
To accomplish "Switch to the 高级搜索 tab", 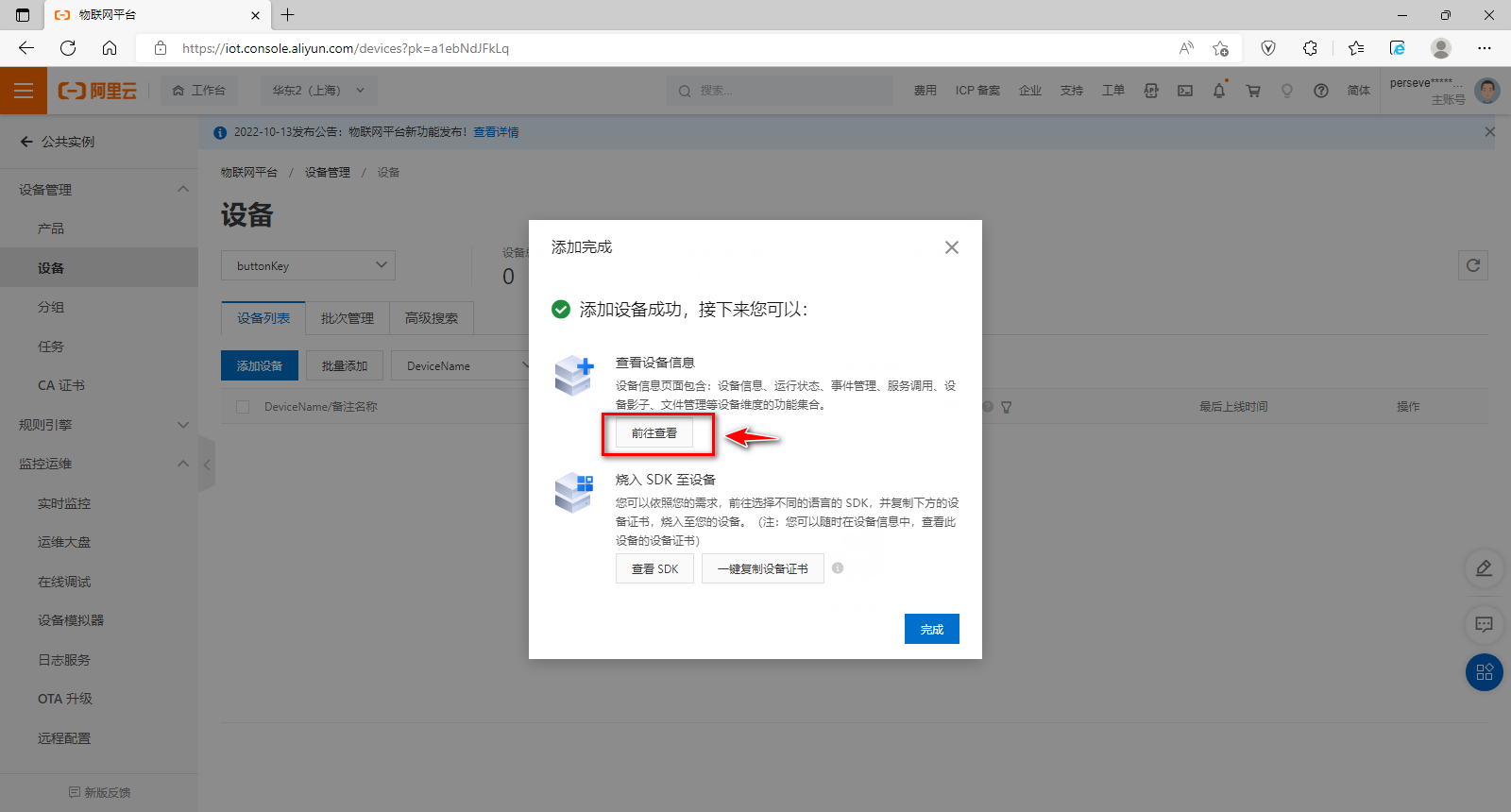I will pyautogui.click(x=432, y=318).
